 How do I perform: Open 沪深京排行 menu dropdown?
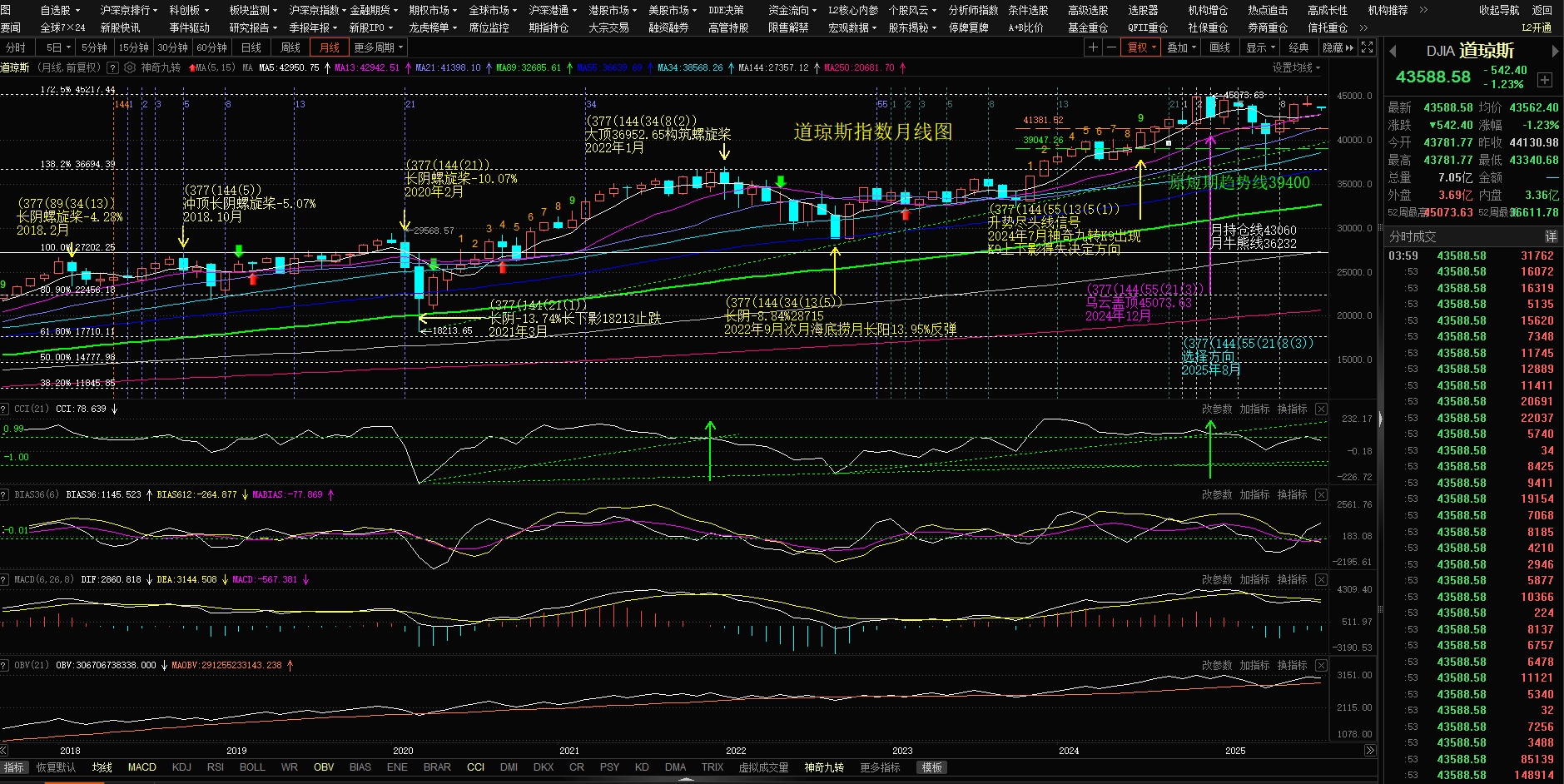click(130, 10)
